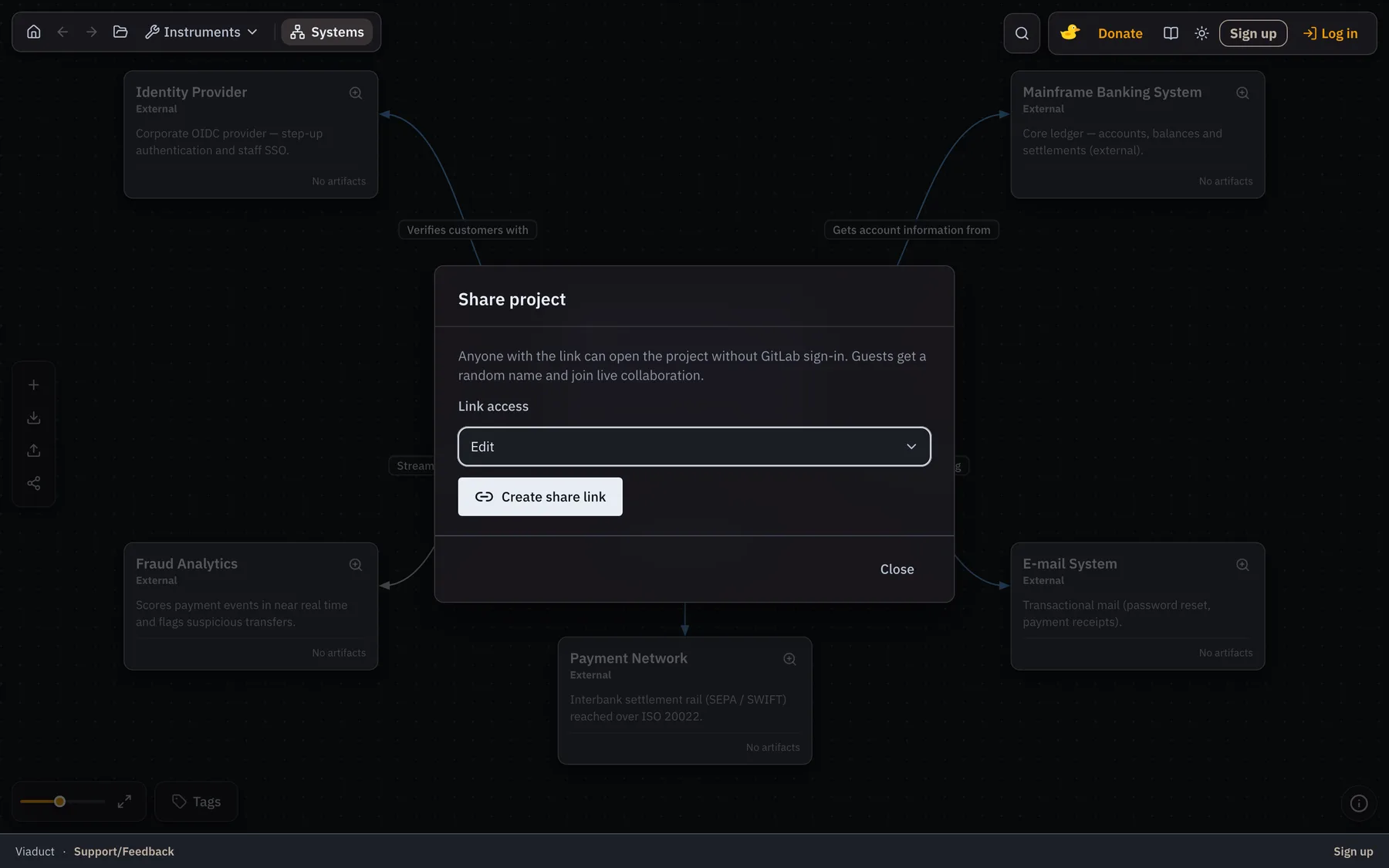Click the upload/export icon in left toolbar

pos(33,451)
